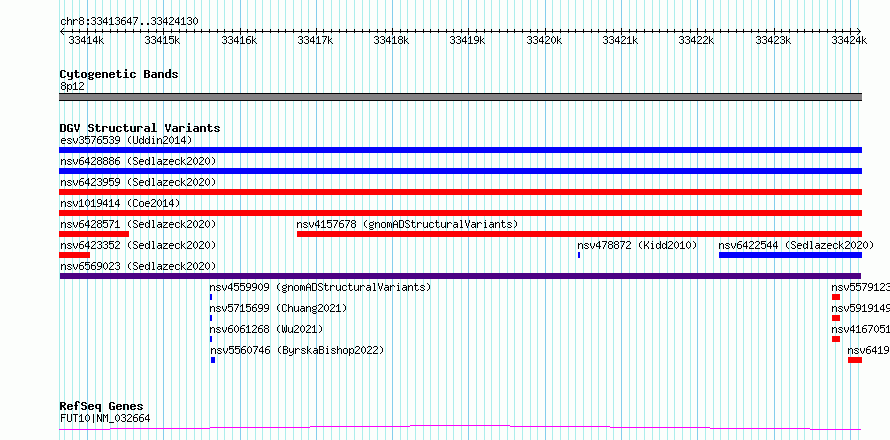Click the red marker under nsv4167051
Image resolution: width=890 pixels, height=440 pixels.
(x=836, y=339)
